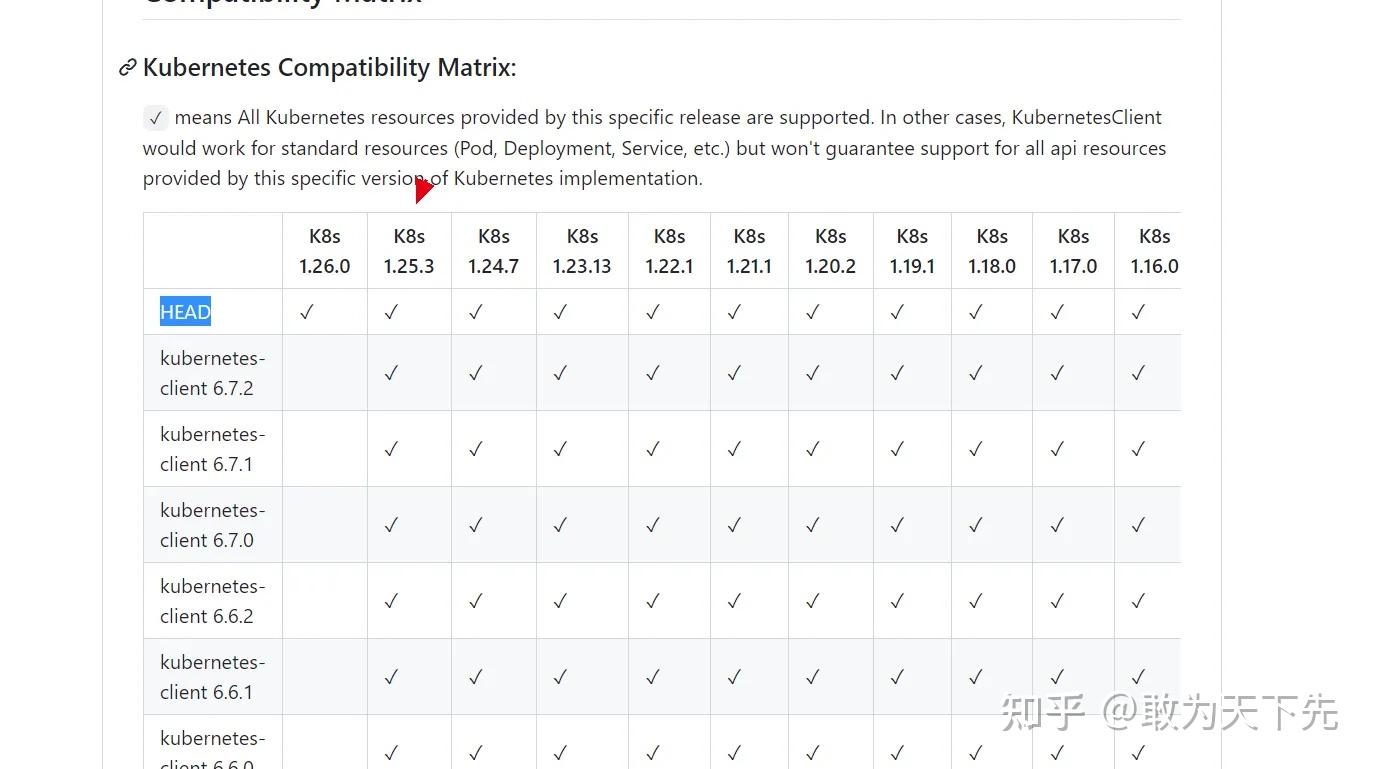The image size is (1374, 769).
Task: Click the red triangle marker above the table
Action: (423, 188)
